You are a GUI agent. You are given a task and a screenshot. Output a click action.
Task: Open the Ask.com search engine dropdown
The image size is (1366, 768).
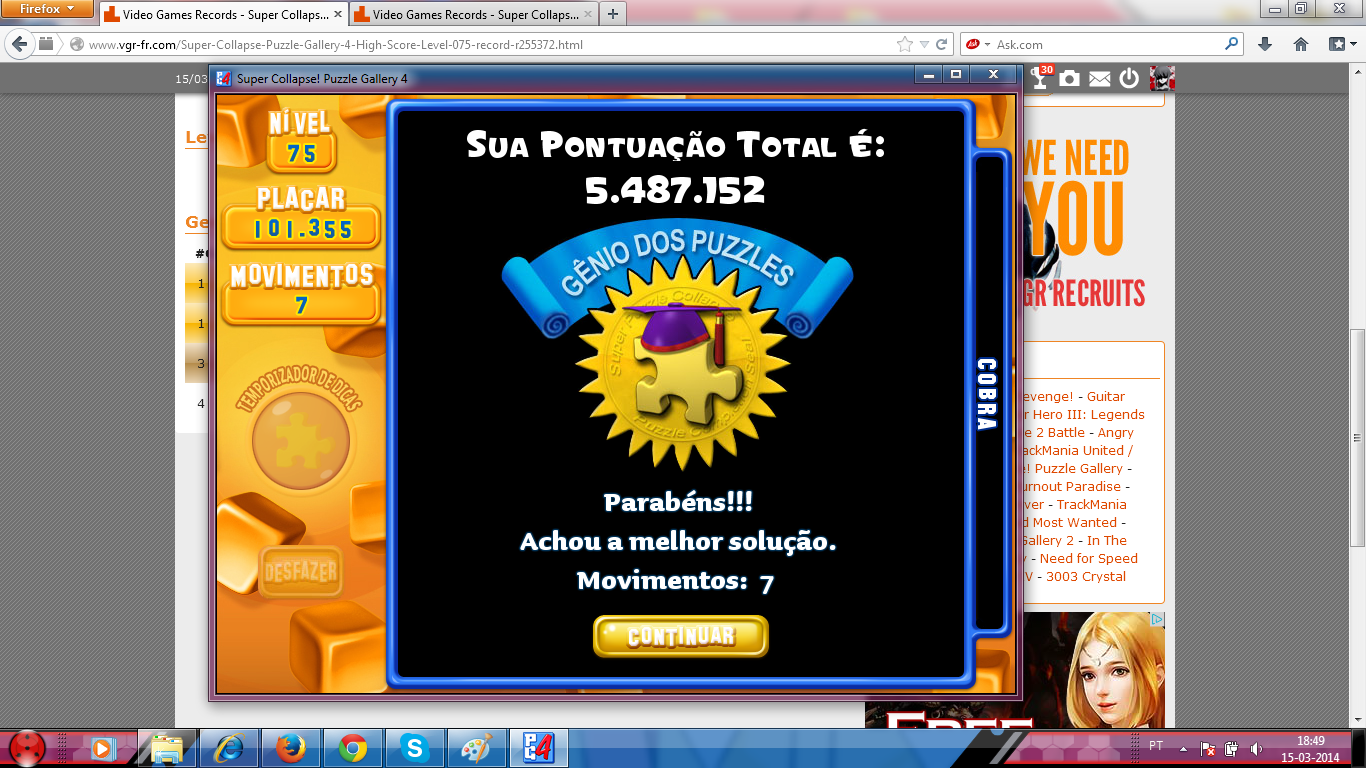(977, 44)
